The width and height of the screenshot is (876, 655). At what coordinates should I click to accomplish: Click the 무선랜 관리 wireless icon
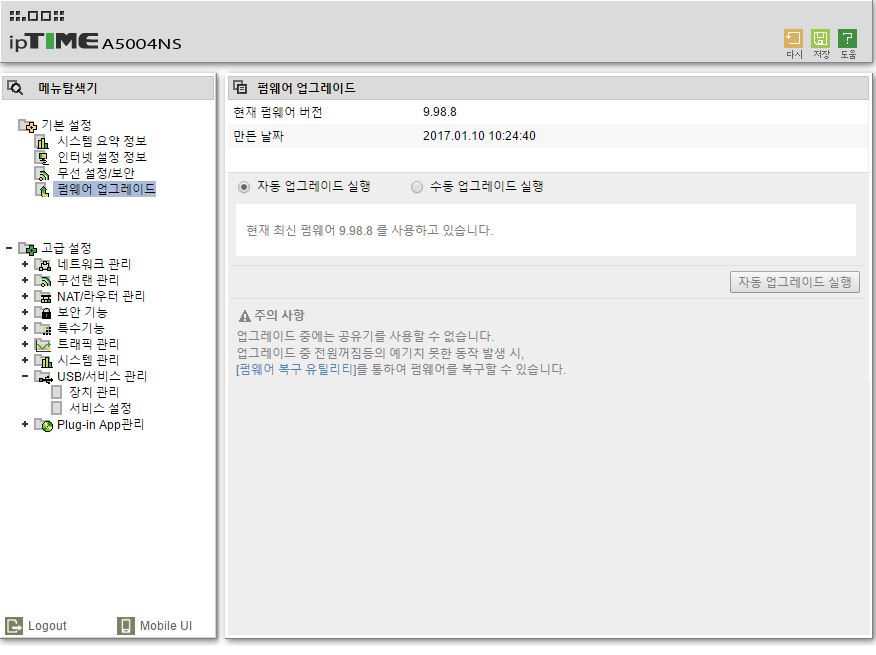click(43, 281)
